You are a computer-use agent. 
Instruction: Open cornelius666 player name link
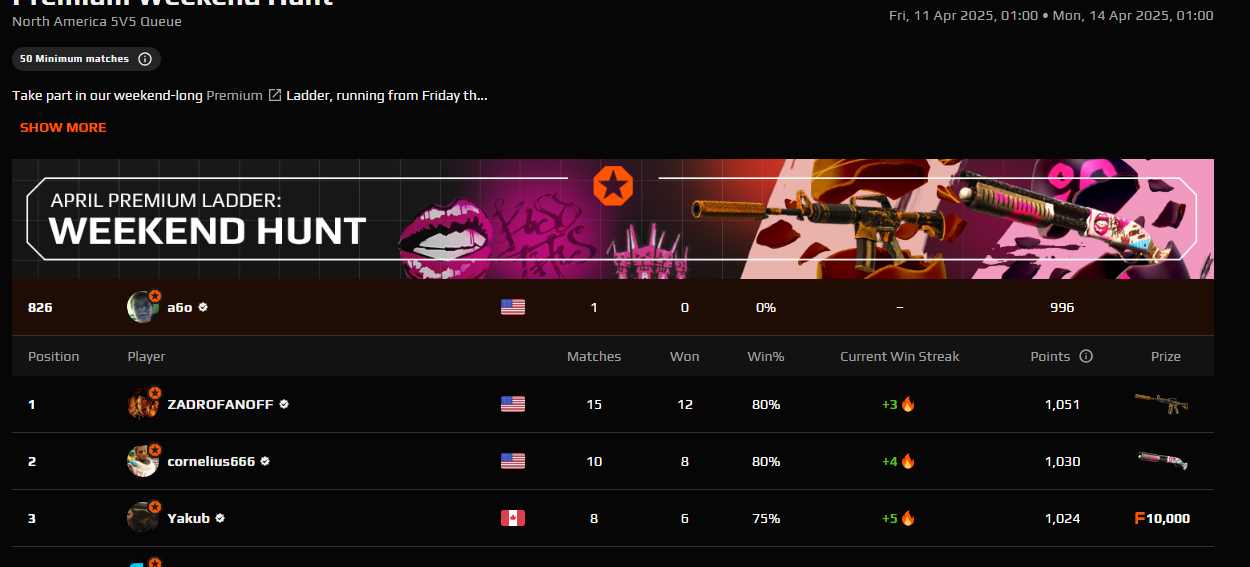(x=211, y=461)
